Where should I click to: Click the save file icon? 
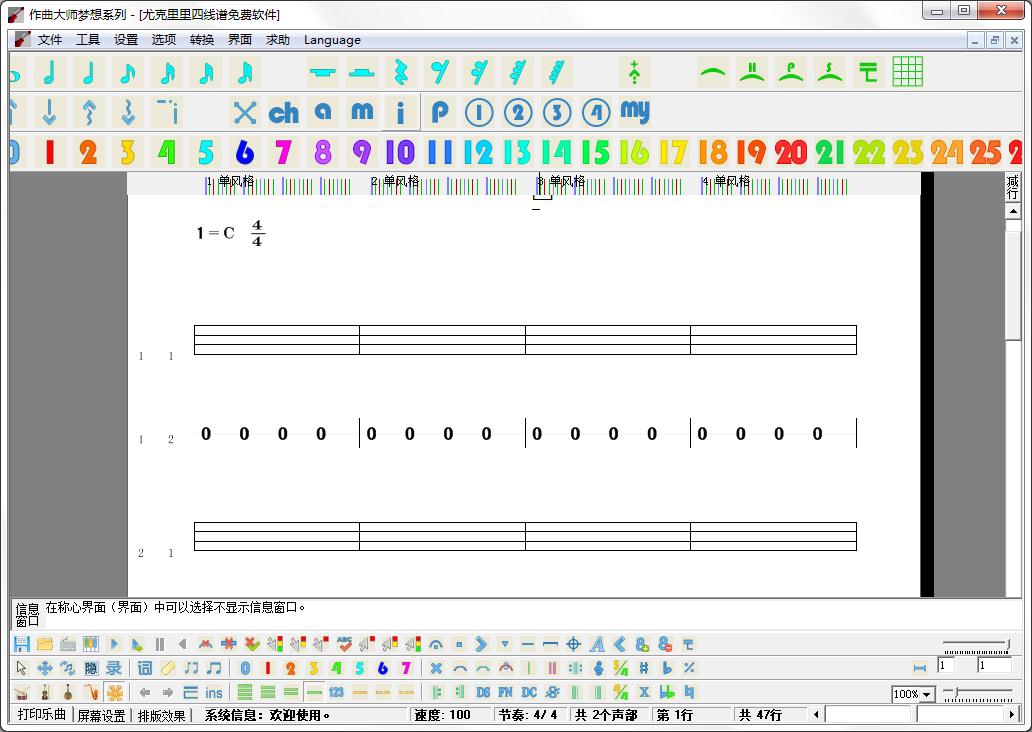pyautogui.click(x=21, y=644)
